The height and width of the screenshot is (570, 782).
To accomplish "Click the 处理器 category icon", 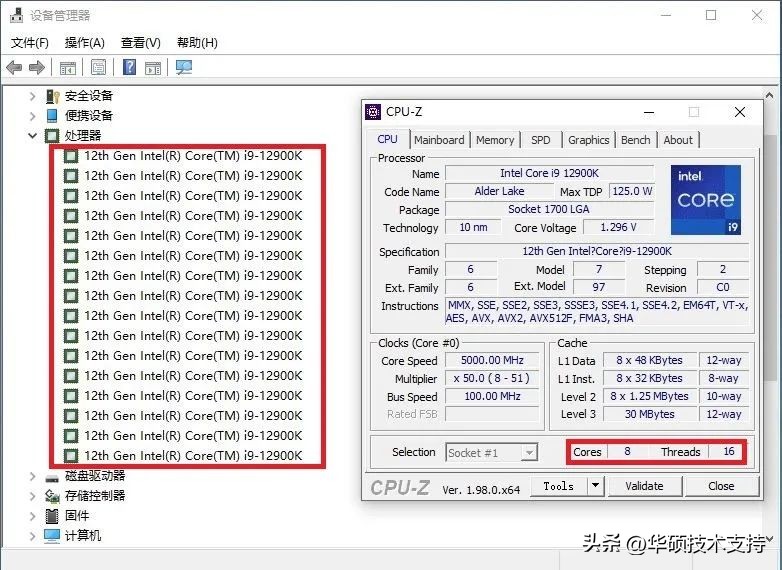I will pyautogui.click(x=51, y=136).
